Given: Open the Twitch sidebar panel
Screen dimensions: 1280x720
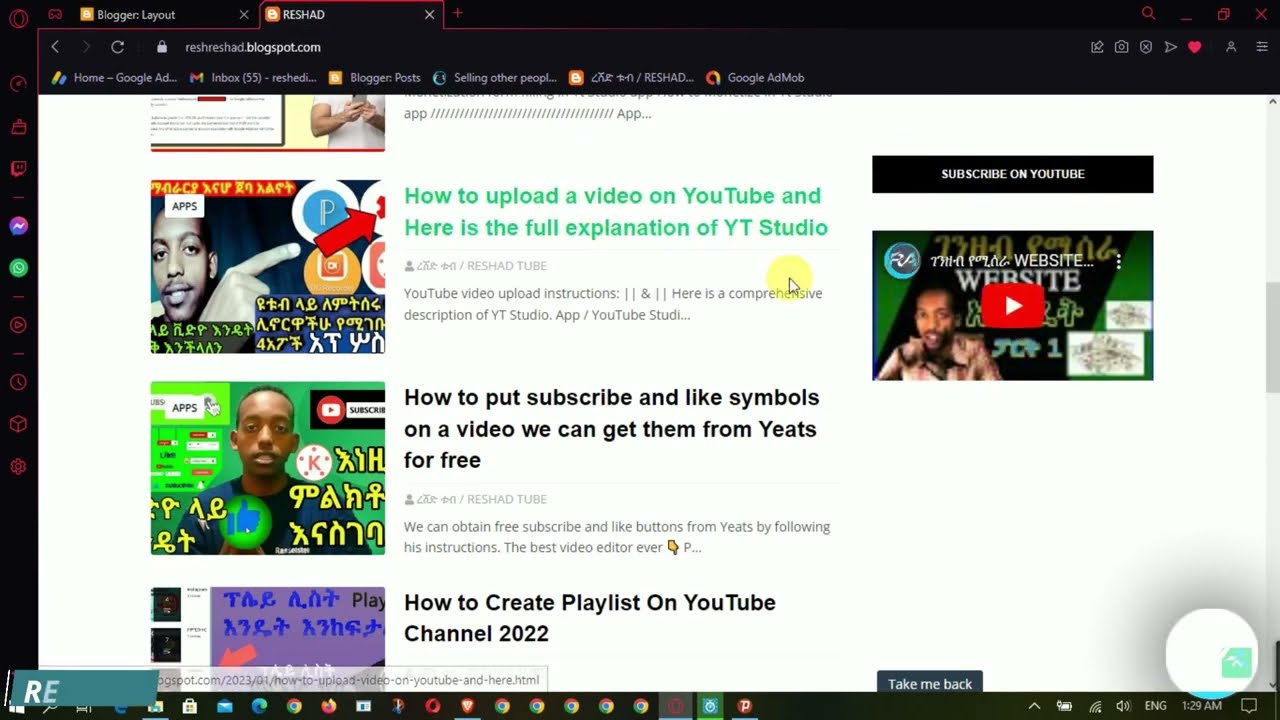Looking at the screenshot, I should tap(18, 168).
